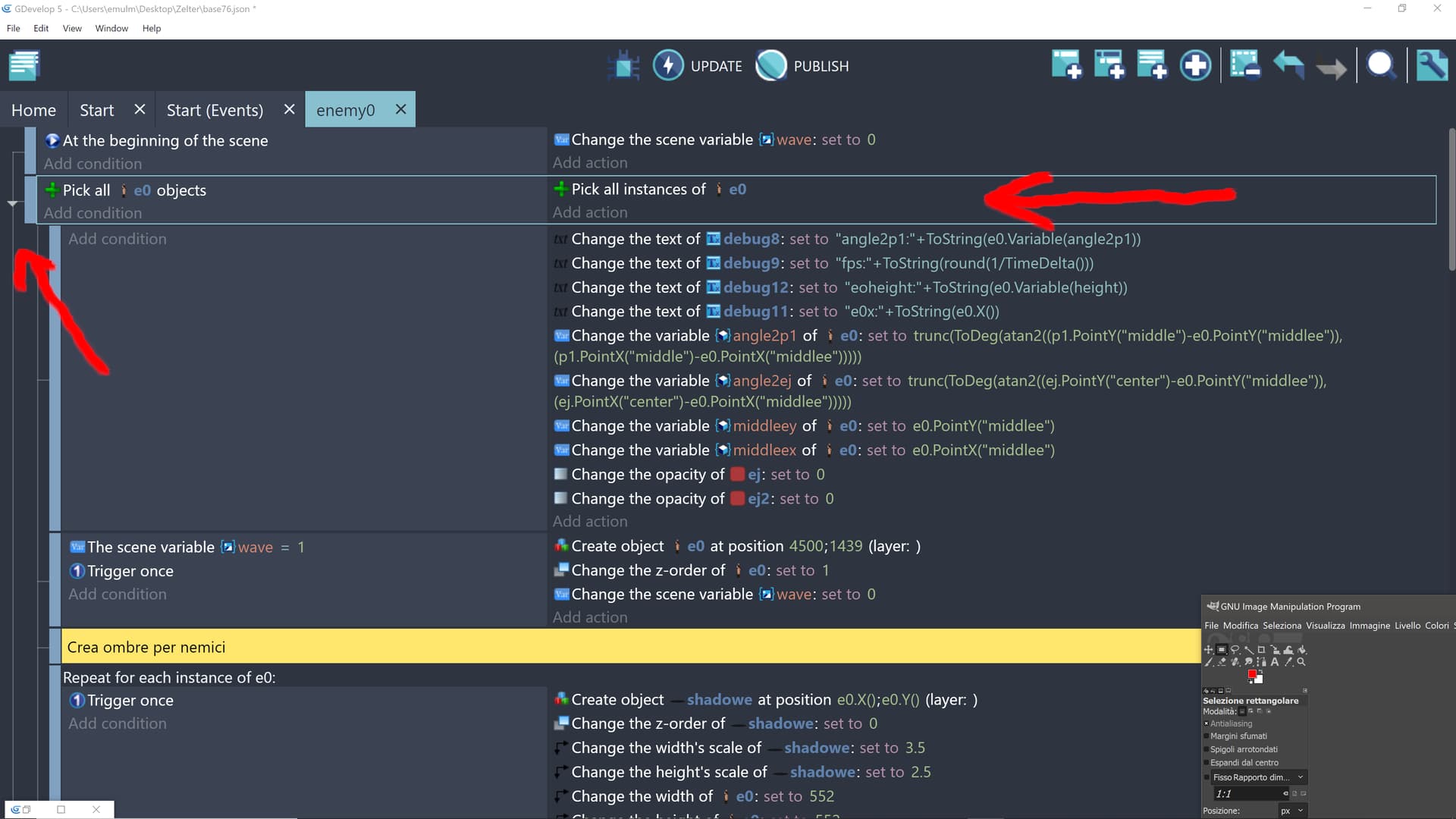Open search with the magnifier icon
The image size is (1456, 819).
pos(1382,65)
